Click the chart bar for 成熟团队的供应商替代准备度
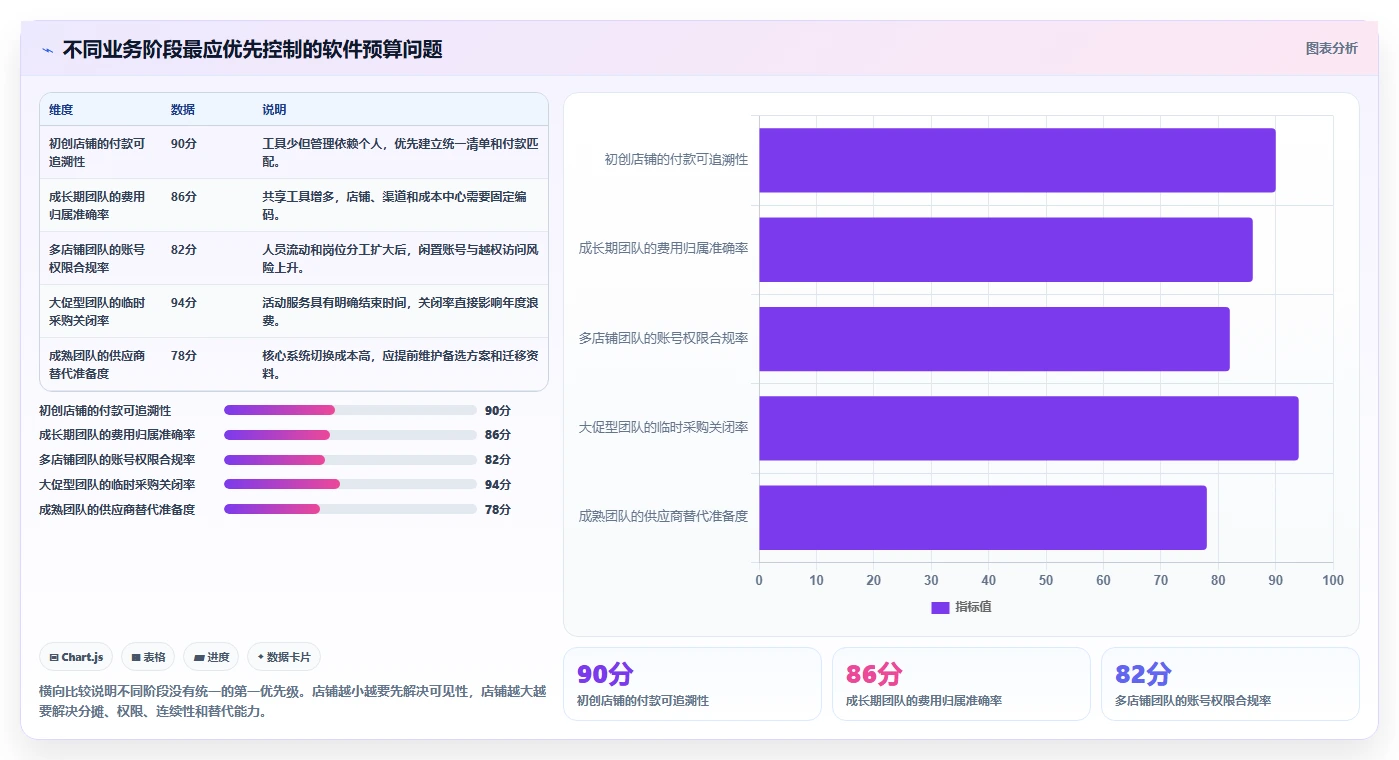 (982, 517)
